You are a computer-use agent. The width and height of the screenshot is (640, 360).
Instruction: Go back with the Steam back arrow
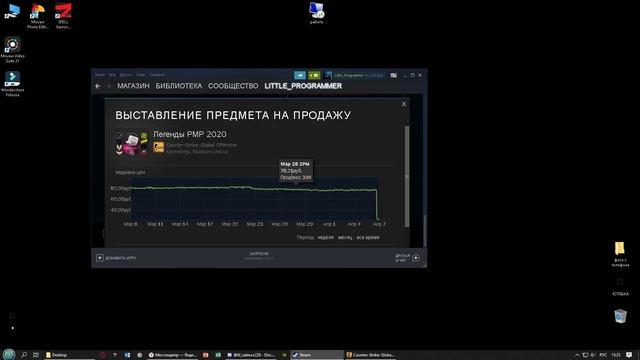click(x=98, y=86)
